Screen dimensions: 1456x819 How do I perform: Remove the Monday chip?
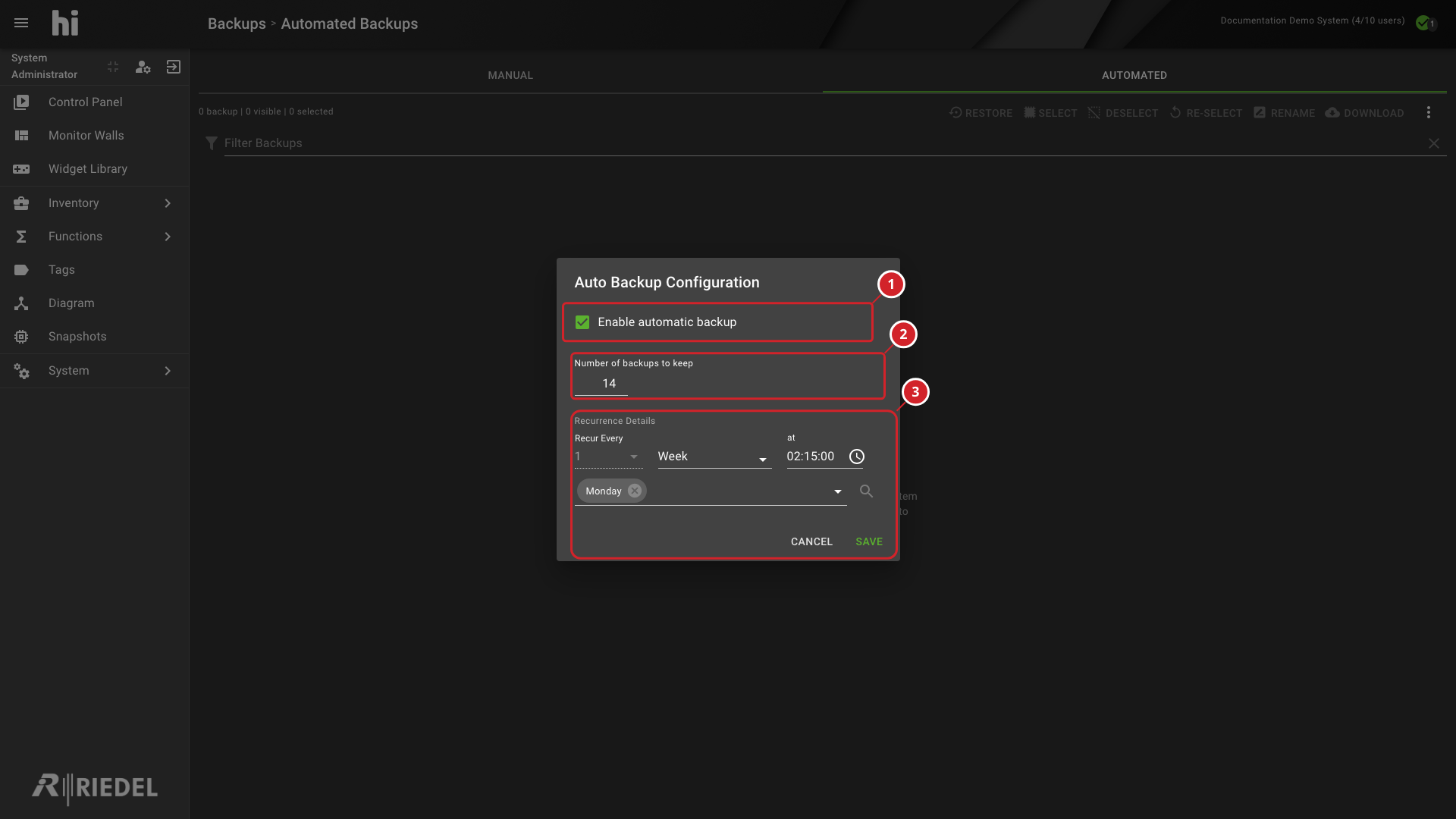pyautogui.click(x=635, y=491)
